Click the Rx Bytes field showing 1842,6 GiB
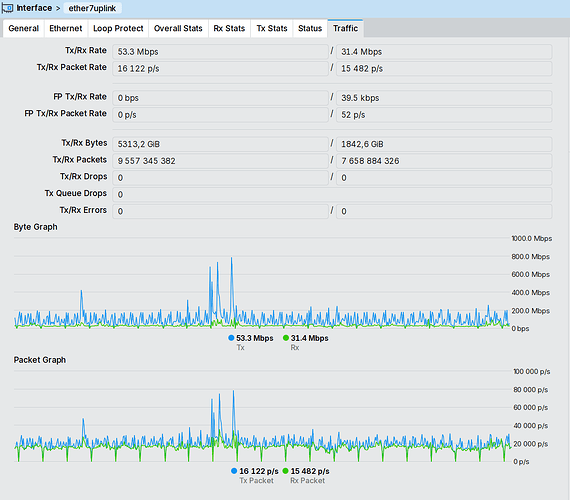Screen dimensions: 570x500 pyautogui.click(x=444, y=144)
